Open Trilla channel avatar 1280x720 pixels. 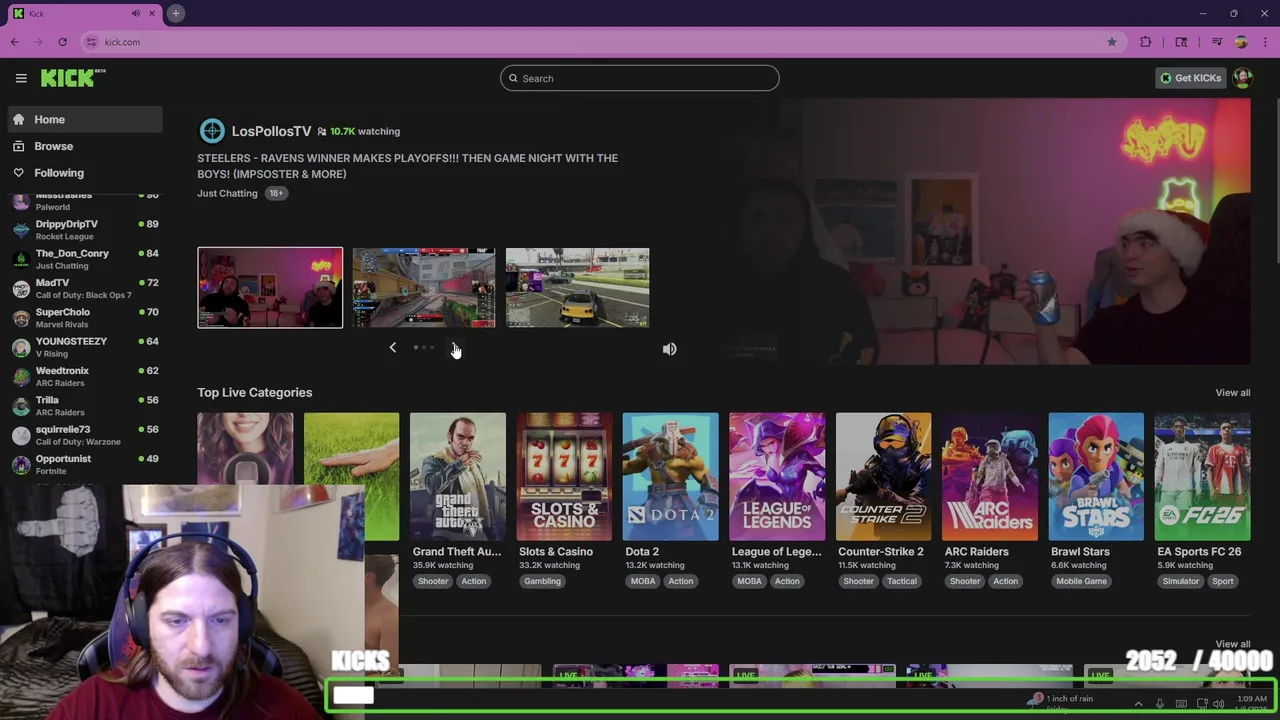[21, 407]
